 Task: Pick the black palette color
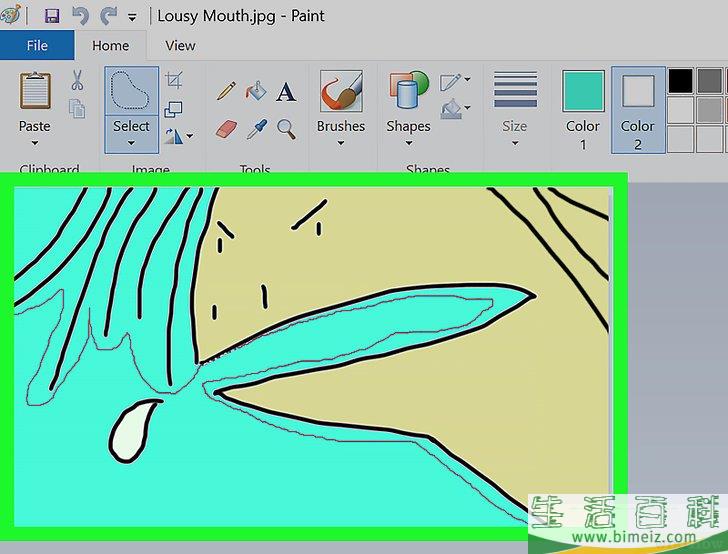click(680, 80)
